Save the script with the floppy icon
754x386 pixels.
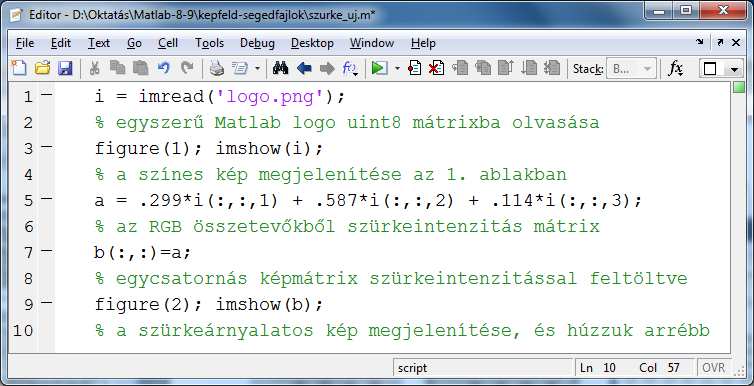click(x=65, y=69)
